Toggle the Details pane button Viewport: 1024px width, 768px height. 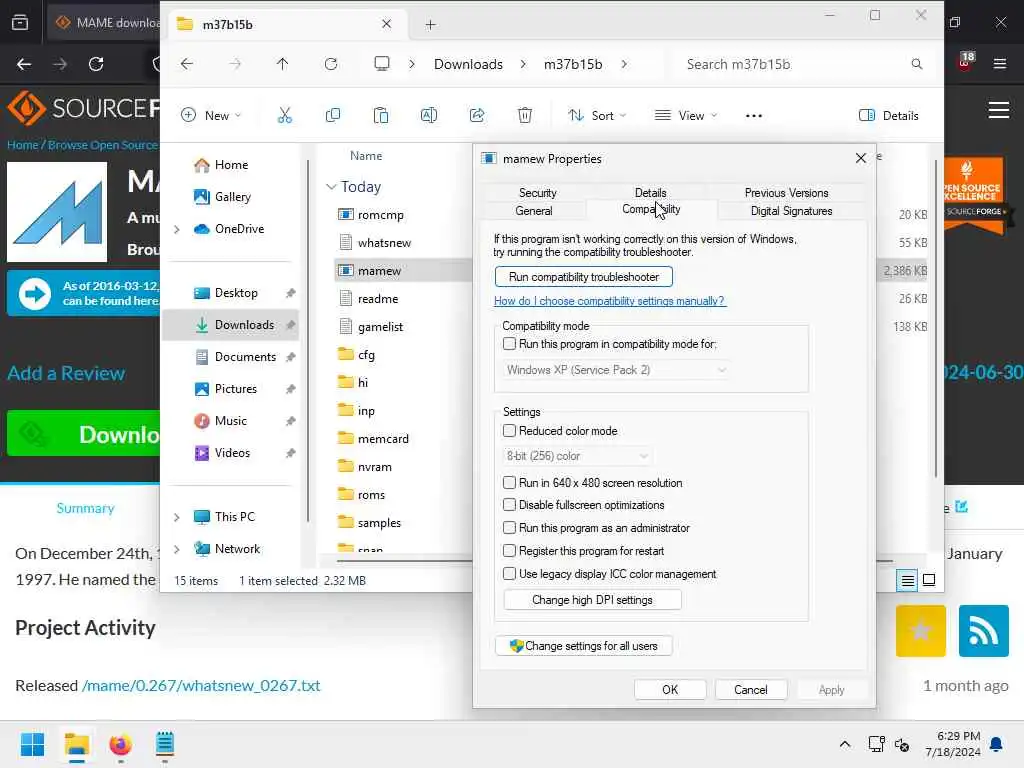(x=889, y=116)
